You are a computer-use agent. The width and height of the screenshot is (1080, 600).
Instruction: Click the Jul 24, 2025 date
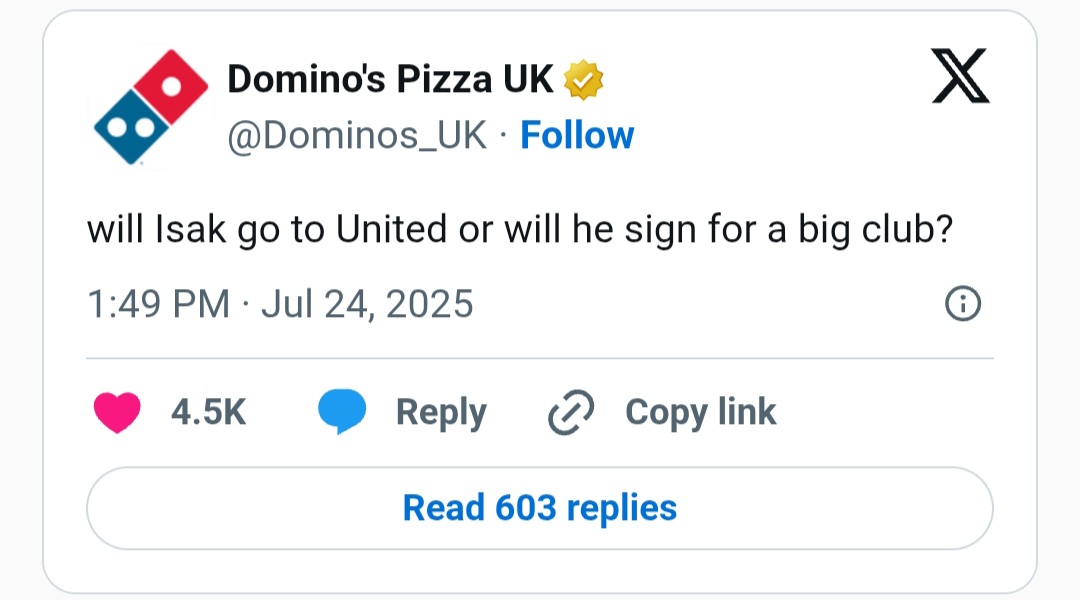(367, 304)
